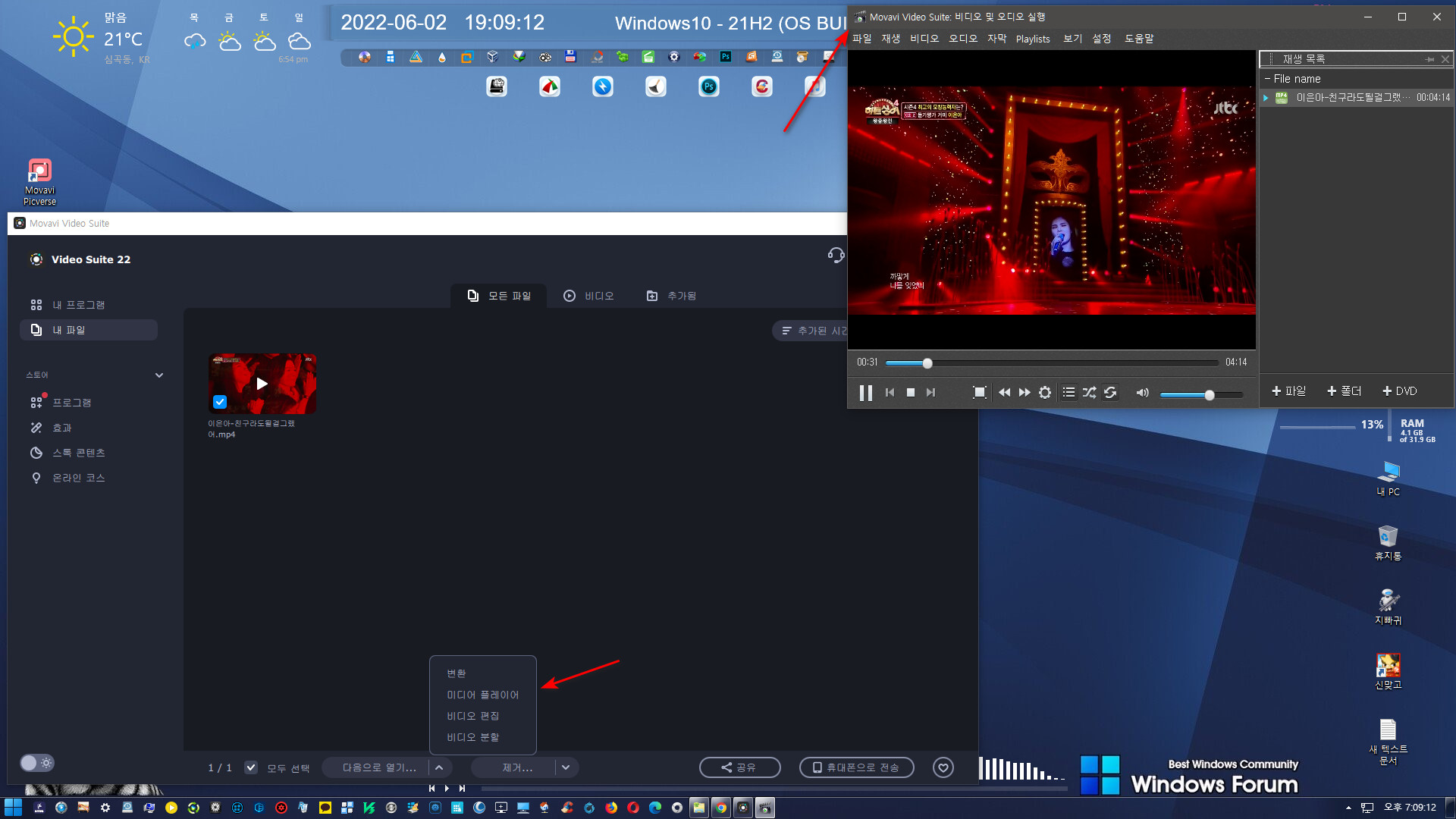Collapse the 다음으로 열기 dropdown arrow
This screenshot has height=819, width=1456.
click(439, 768)
